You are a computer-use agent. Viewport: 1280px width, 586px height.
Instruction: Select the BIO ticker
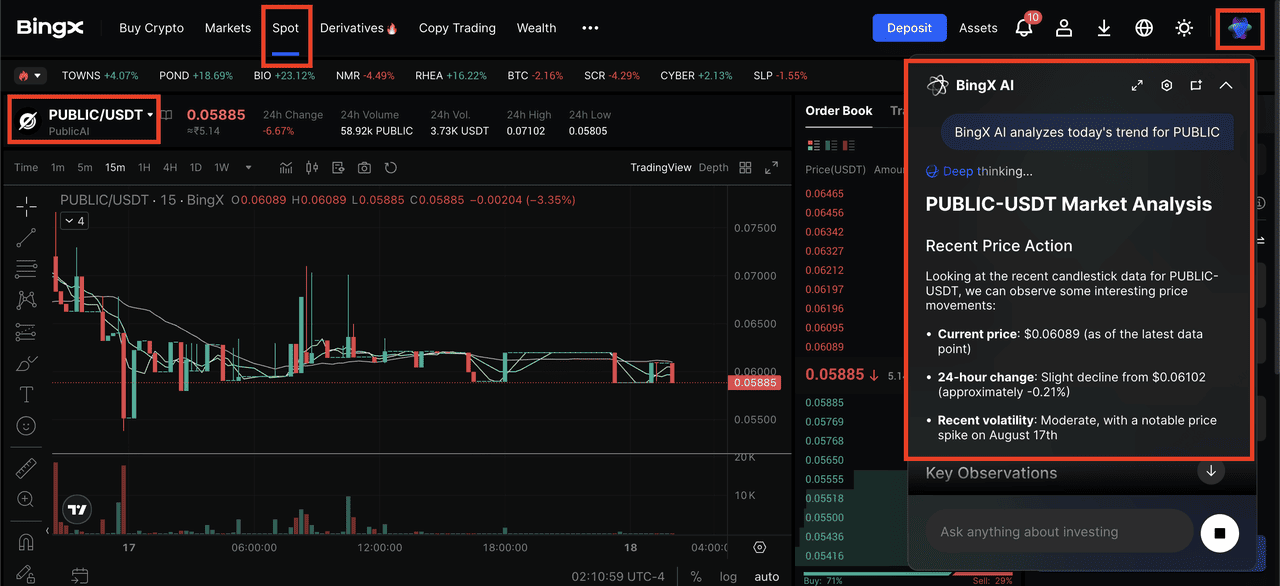point(284,76)
